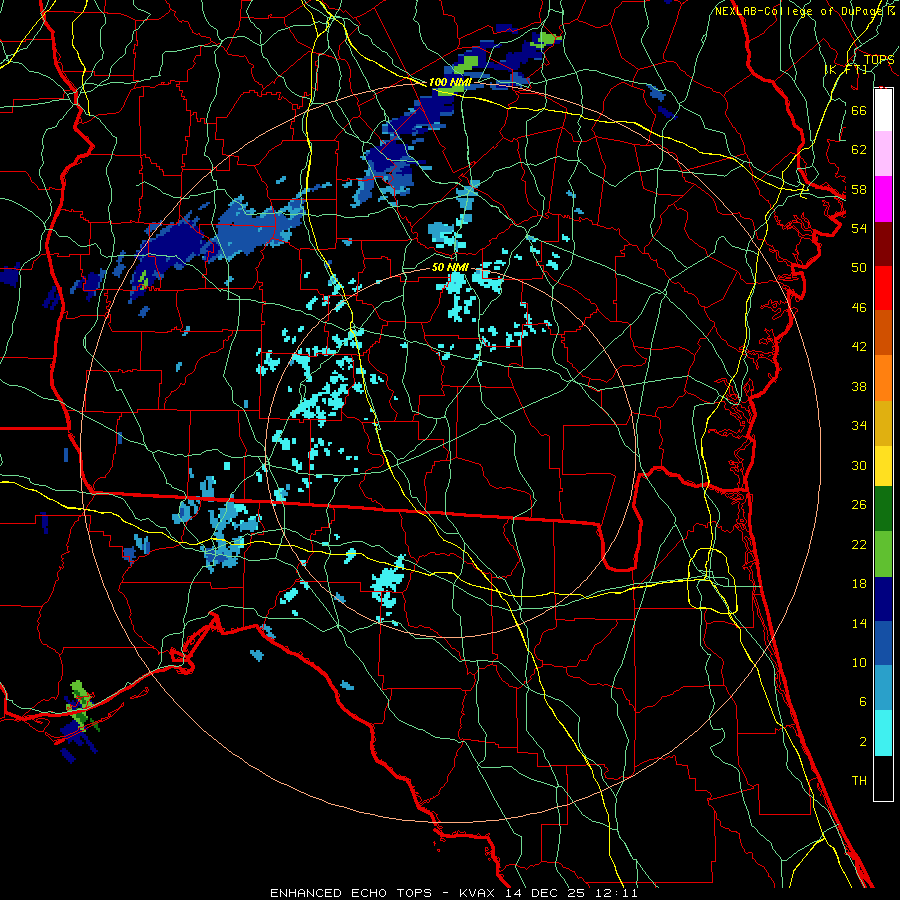Viewport: 900px width, 900px height.
Task: Click the 50 NMI range ring label
Action: coord(451,268)
